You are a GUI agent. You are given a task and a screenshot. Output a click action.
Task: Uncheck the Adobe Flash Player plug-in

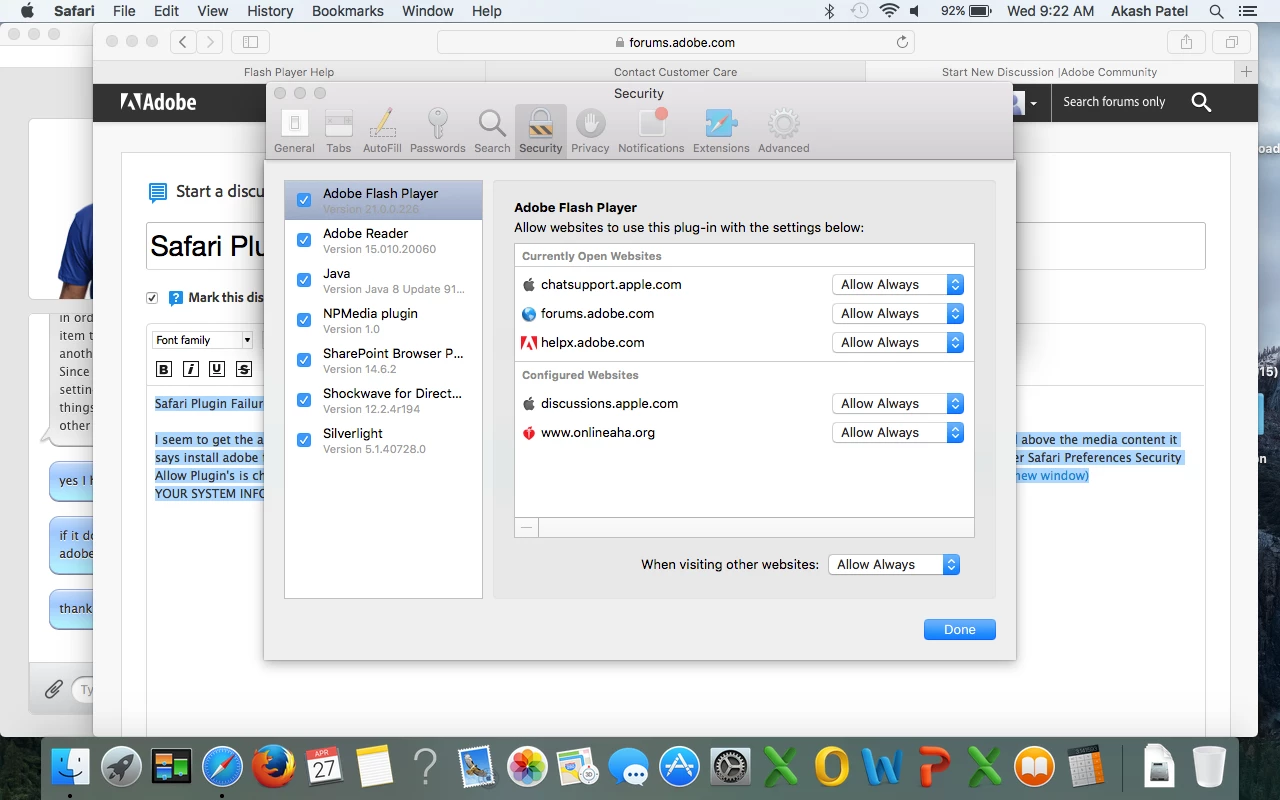[304, 200]
